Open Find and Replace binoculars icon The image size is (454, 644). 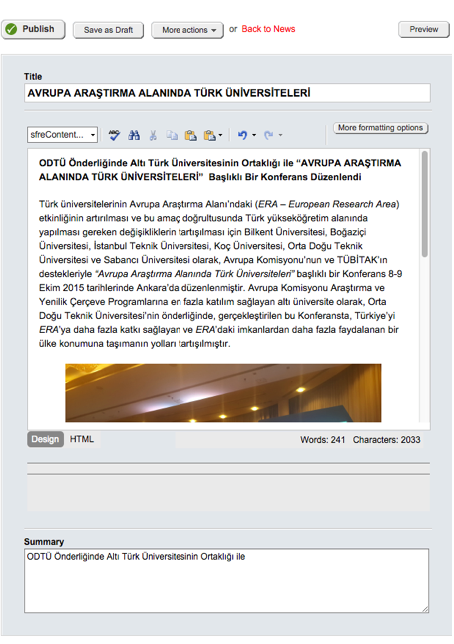pyautogui.click(x=134, y=135)
